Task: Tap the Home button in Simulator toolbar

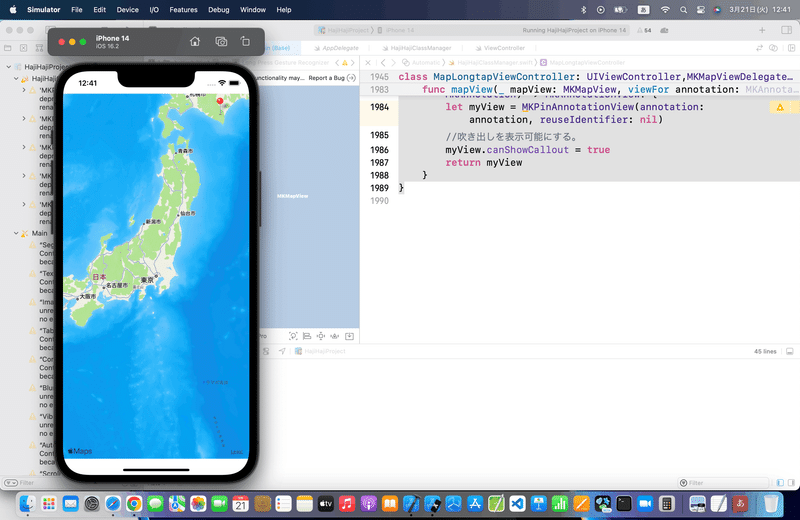Action: (195, 42)
